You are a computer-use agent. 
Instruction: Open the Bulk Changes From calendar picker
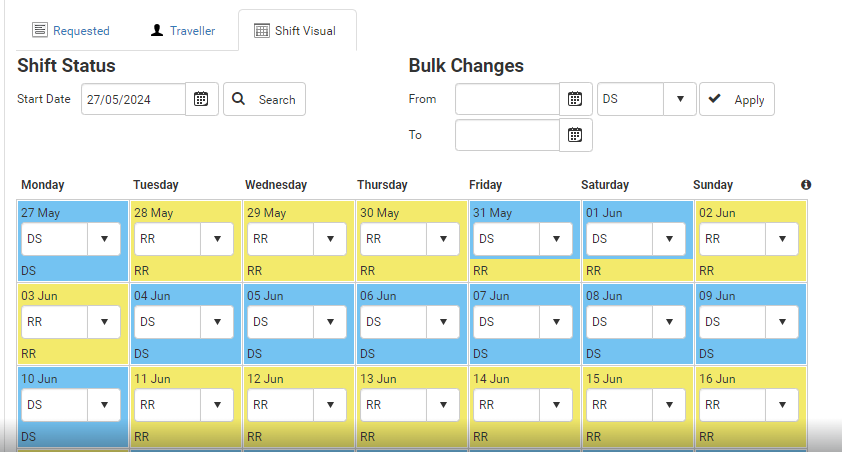coord(575,99)
